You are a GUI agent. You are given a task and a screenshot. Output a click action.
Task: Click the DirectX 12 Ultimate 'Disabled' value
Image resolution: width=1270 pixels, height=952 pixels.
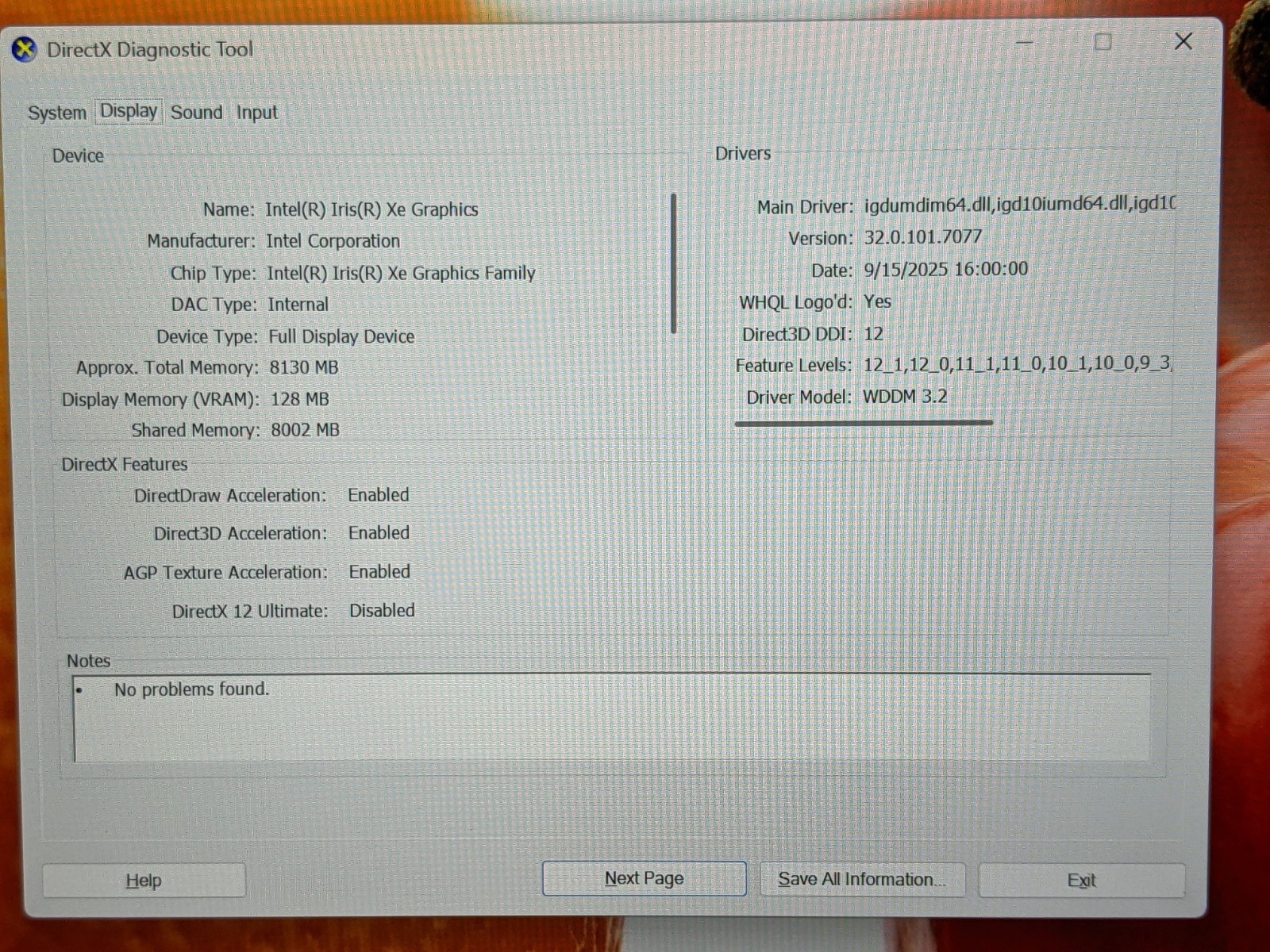(x=382, y=611)
